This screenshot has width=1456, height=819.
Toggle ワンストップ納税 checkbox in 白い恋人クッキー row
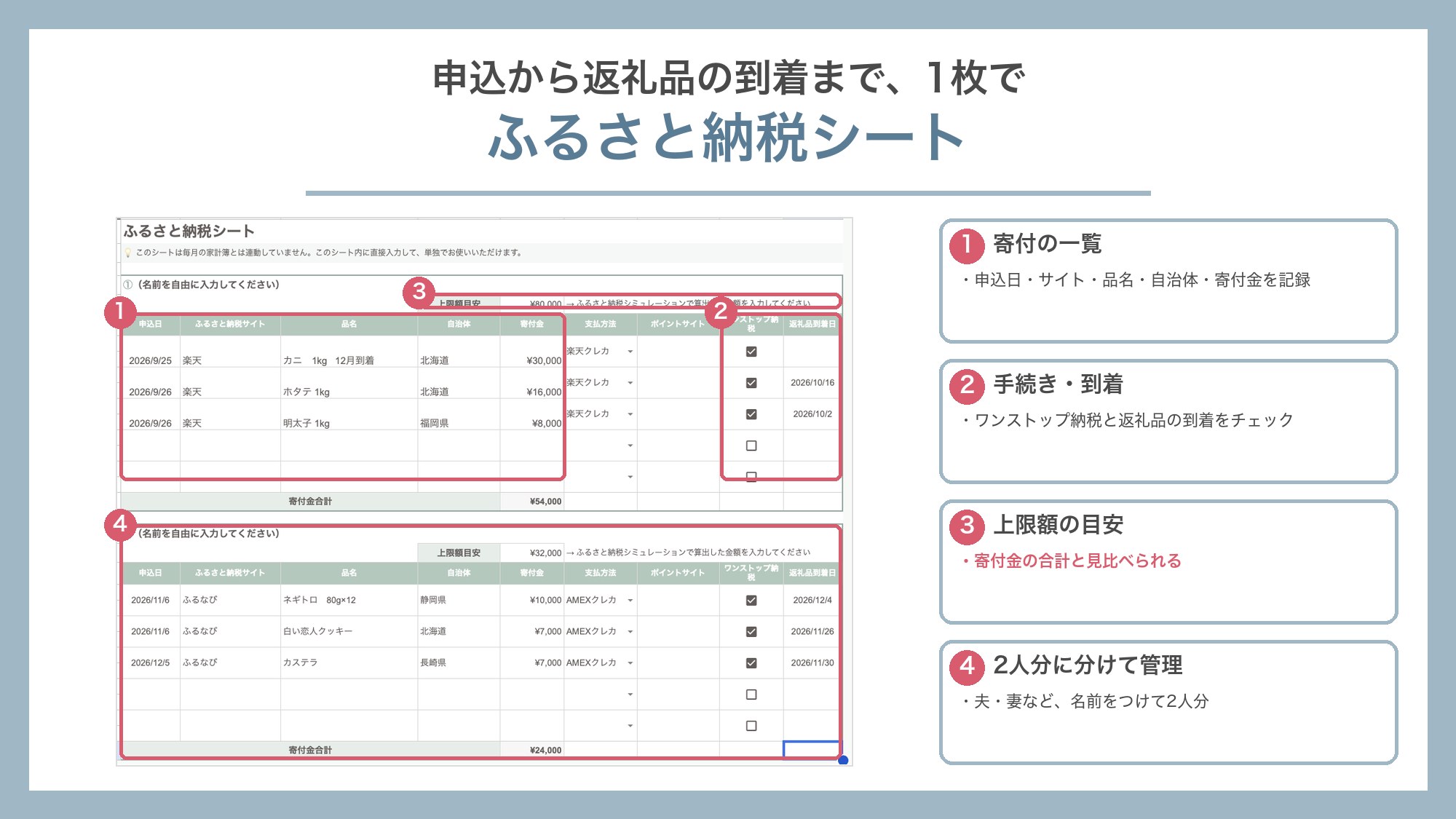(x=751, y=632)
